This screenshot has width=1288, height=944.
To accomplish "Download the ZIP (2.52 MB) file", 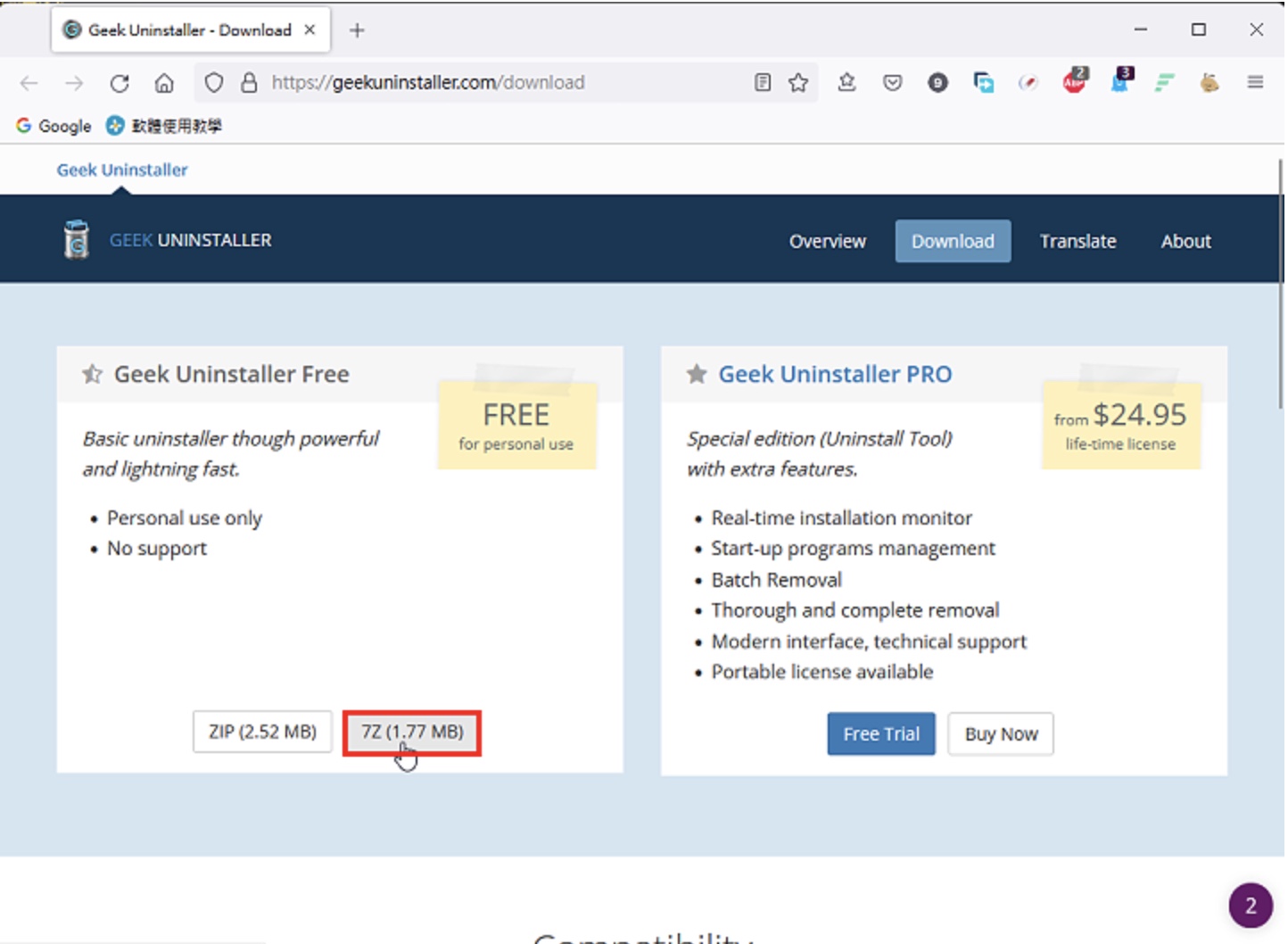I will tap(262, 732).
